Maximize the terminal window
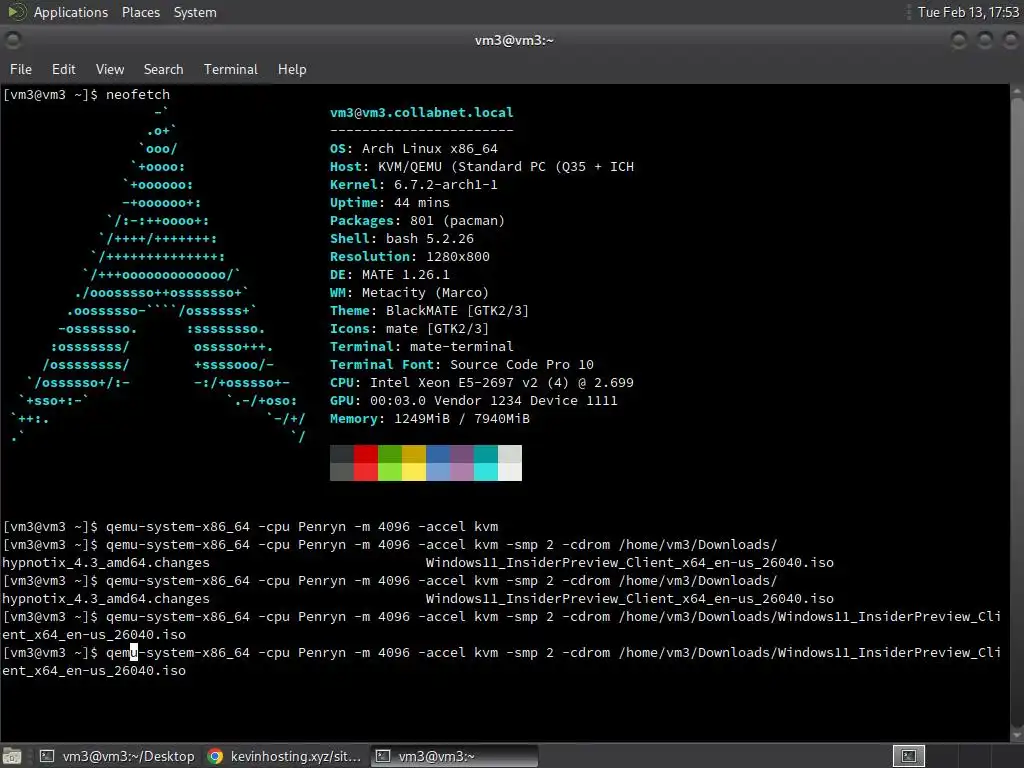The width and height of the screenshot is (1024, 768). point(985,40)
